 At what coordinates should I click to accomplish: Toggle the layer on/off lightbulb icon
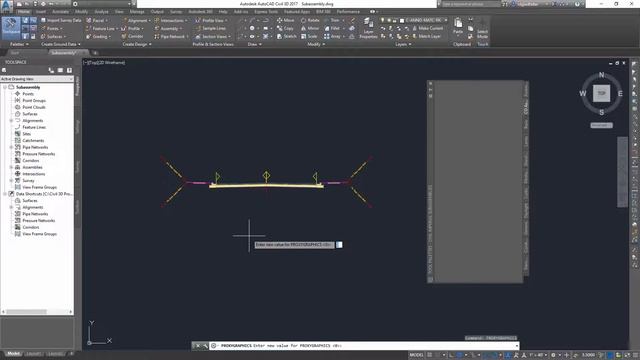pos(382,20)
